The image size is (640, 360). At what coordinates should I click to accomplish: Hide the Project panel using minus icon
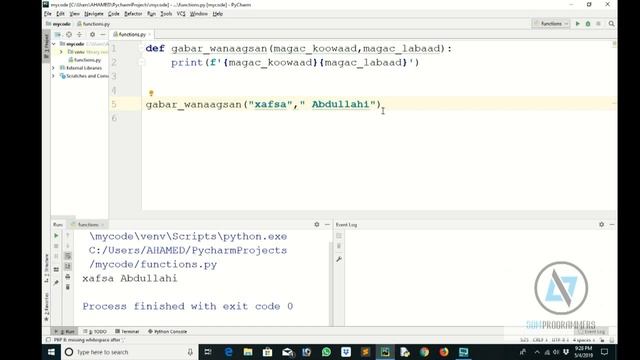(103, 35)
